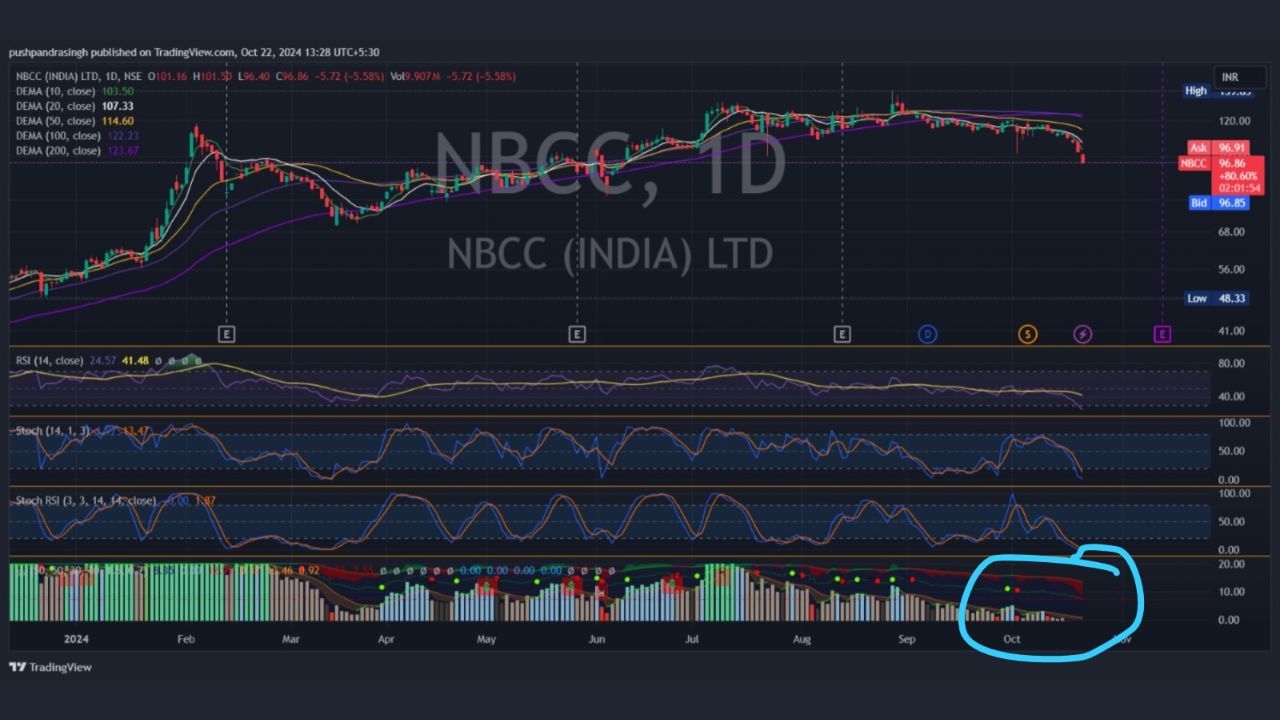Image resolution: width=1280 pixels, height=720 pixels.
Task: Click the TradingView logo at bottom left
Action: pos(50,667)
